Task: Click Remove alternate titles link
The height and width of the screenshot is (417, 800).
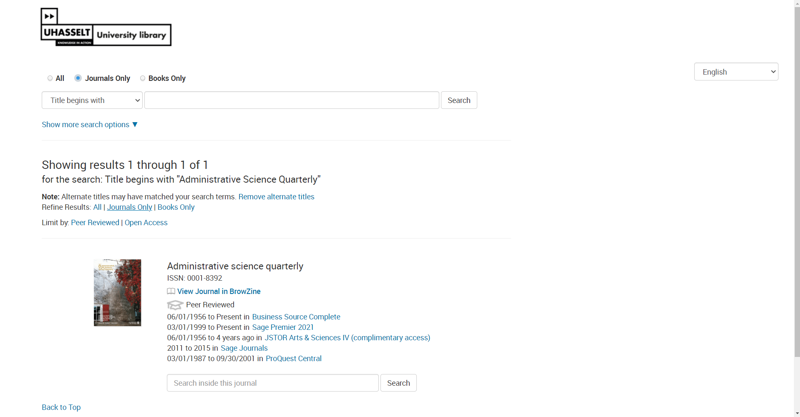Action: (x=276, y=197)
